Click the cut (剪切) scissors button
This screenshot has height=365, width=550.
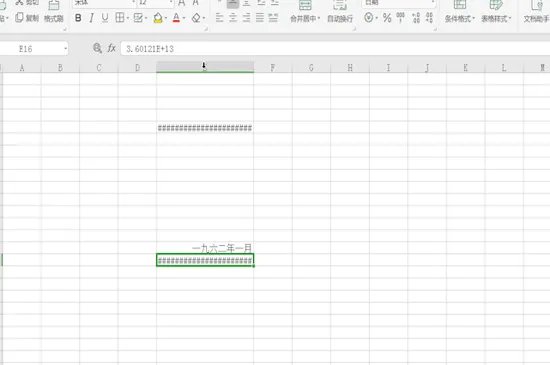click(27, 3)
